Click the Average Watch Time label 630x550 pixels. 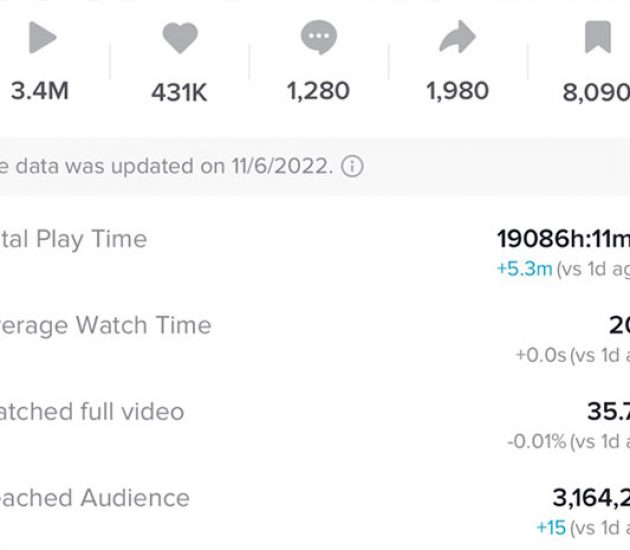(106, 325)
